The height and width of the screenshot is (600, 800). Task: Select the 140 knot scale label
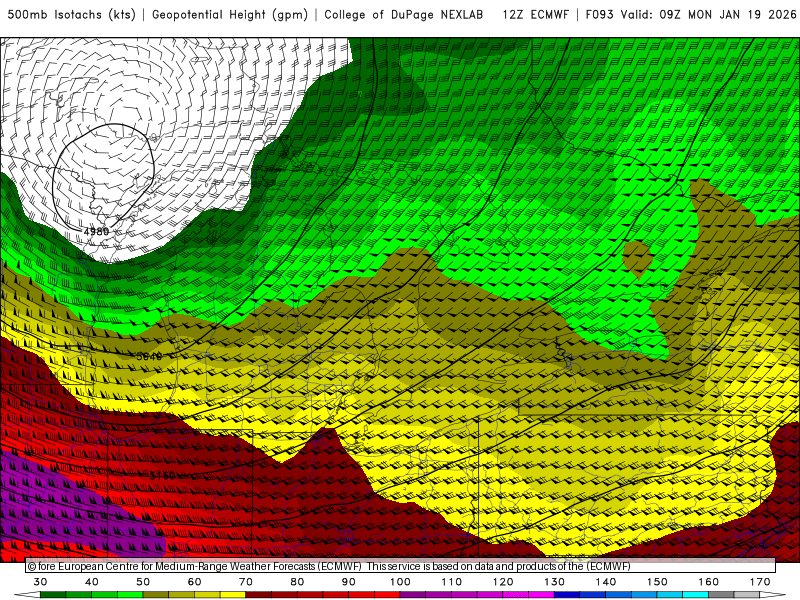(x=606, y=582)
